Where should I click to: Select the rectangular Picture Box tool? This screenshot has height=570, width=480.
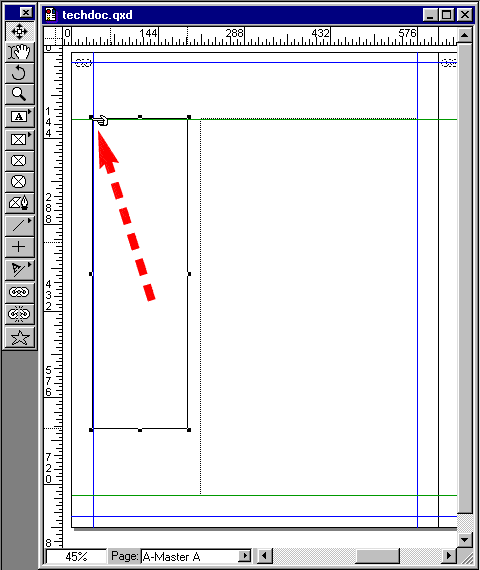point(20,140)
